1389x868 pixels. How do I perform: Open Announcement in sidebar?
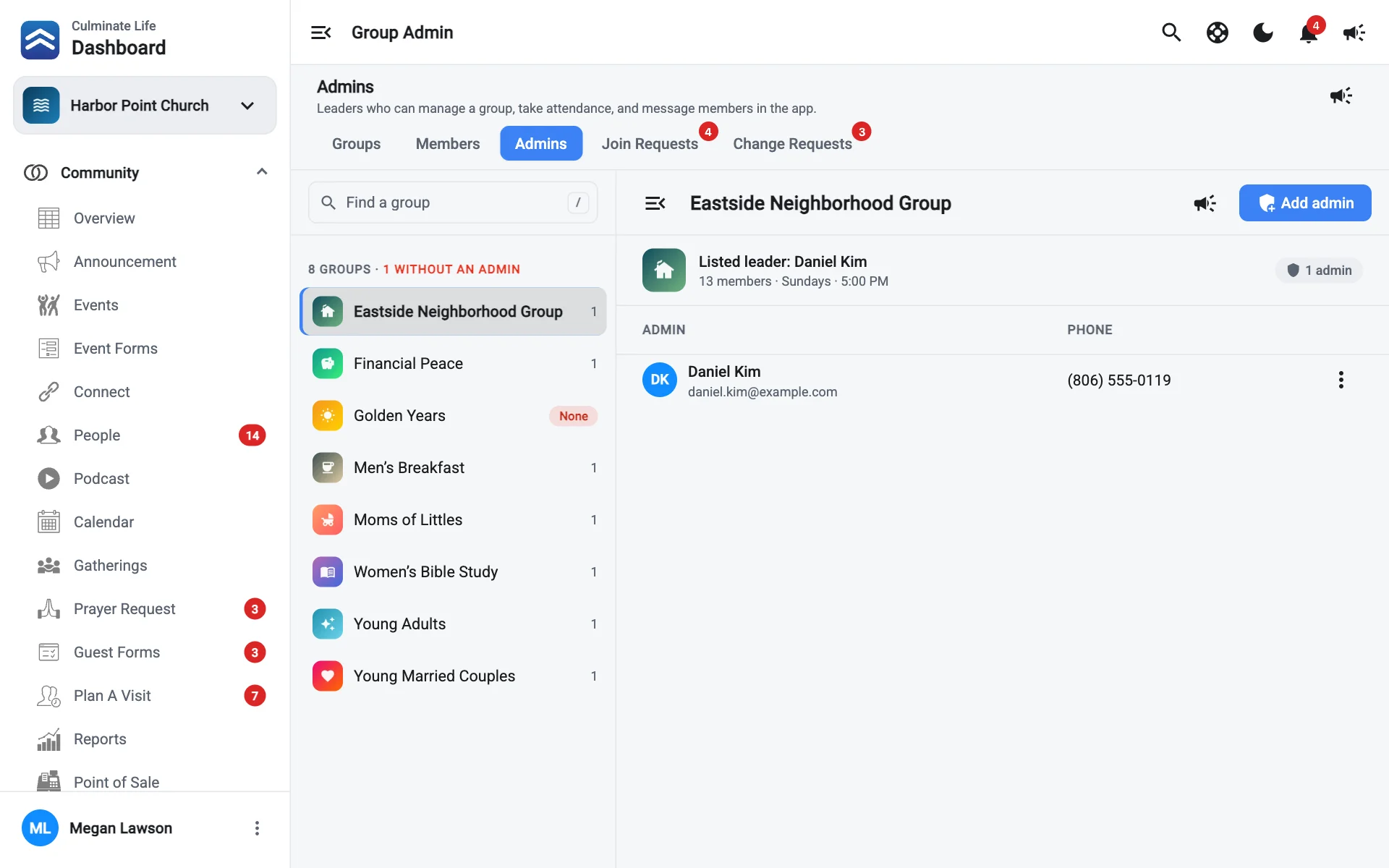click(x=145, y=262)
